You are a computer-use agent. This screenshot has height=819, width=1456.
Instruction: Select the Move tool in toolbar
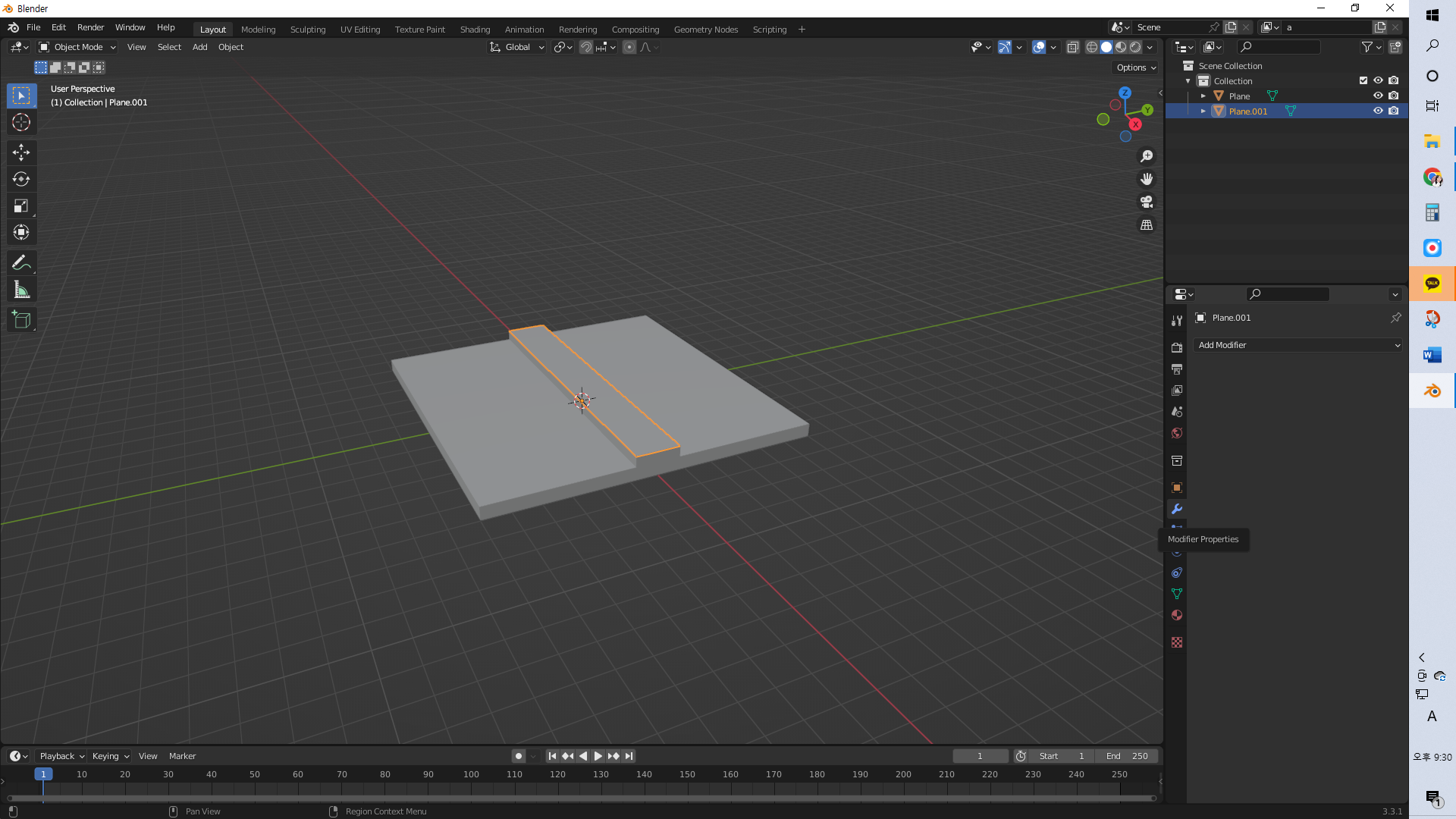coord(21,152)
